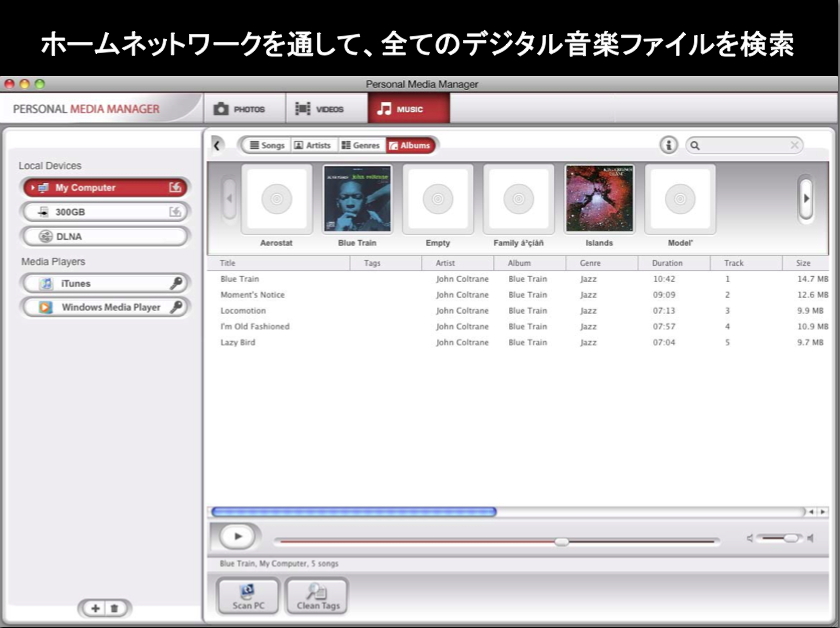The height and width of the screenshot is (628, 840).
Task: Select the Aerostat album cover
Action: click(x=276, y=199)
